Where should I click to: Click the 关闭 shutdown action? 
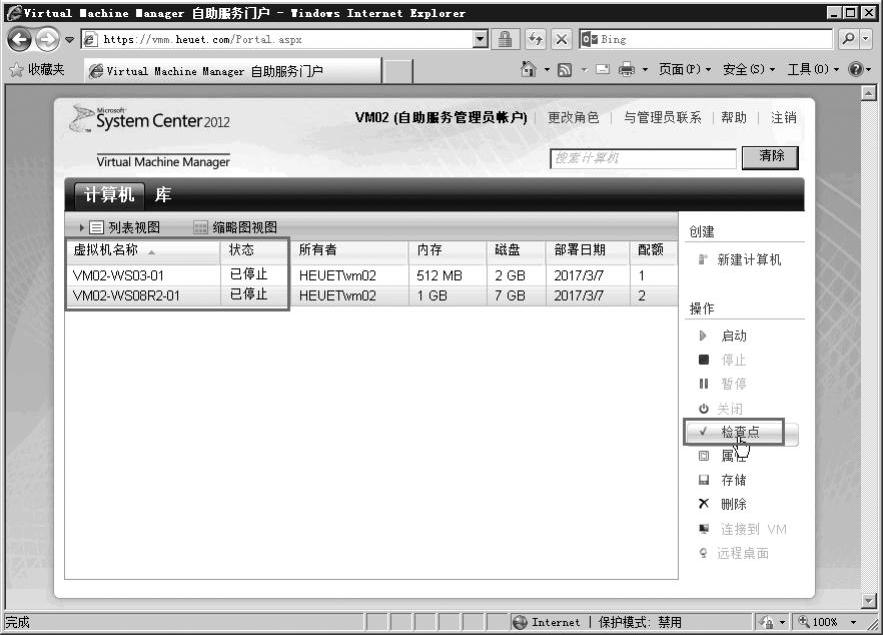721,409
